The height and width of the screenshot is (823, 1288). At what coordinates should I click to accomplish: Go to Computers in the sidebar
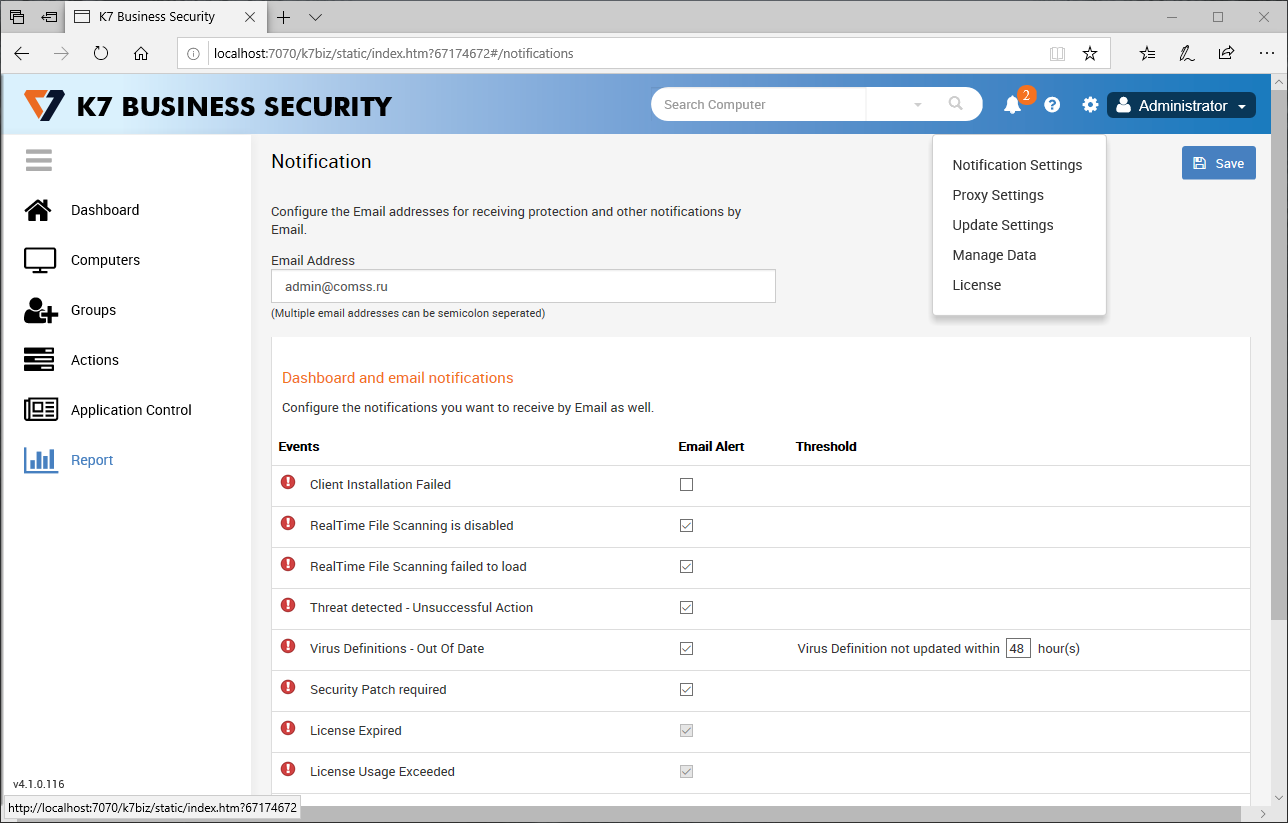point(105,260)
